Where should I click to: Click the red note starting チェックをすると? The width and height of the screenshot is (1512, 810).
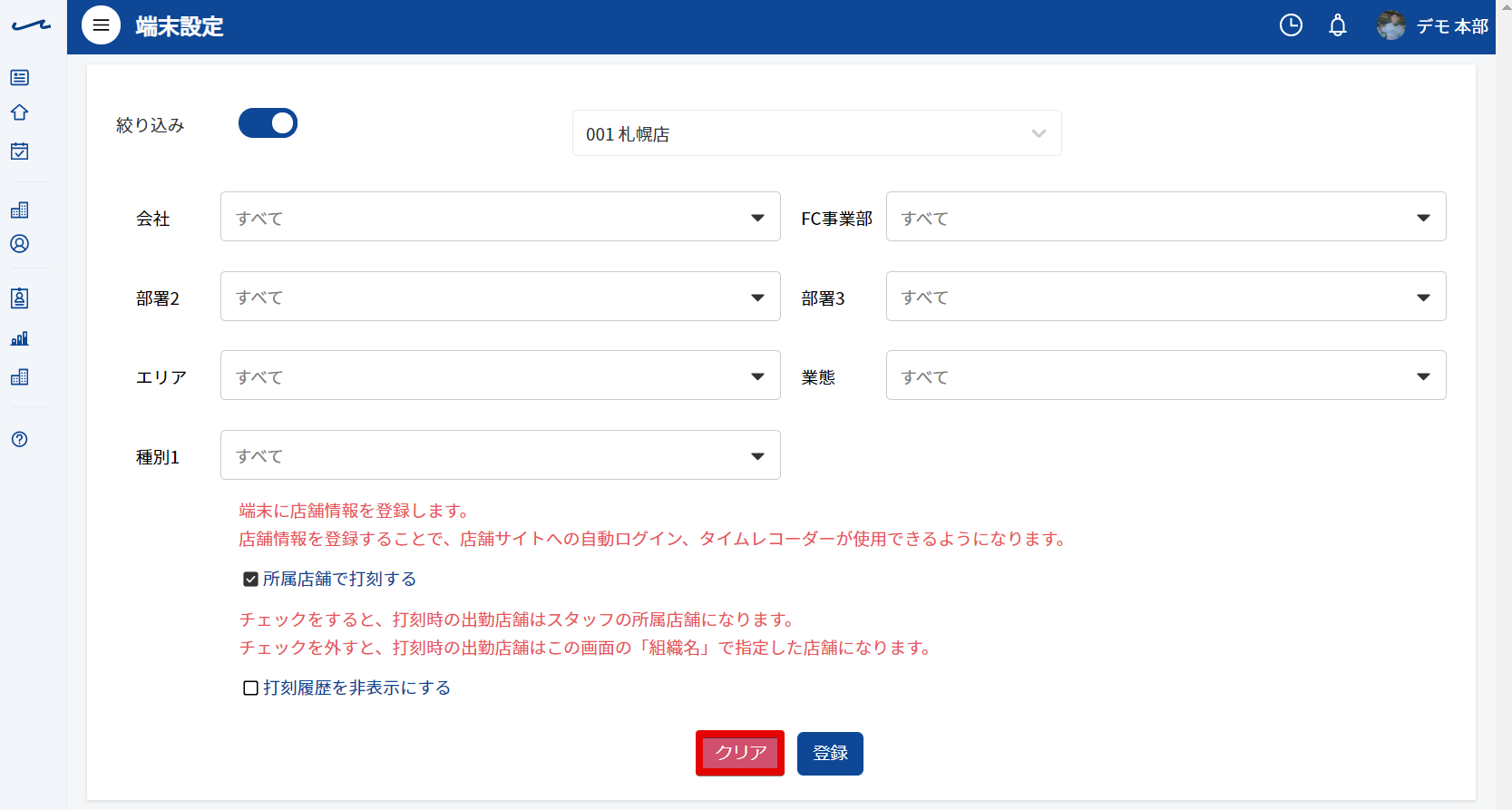pos(520,620)
